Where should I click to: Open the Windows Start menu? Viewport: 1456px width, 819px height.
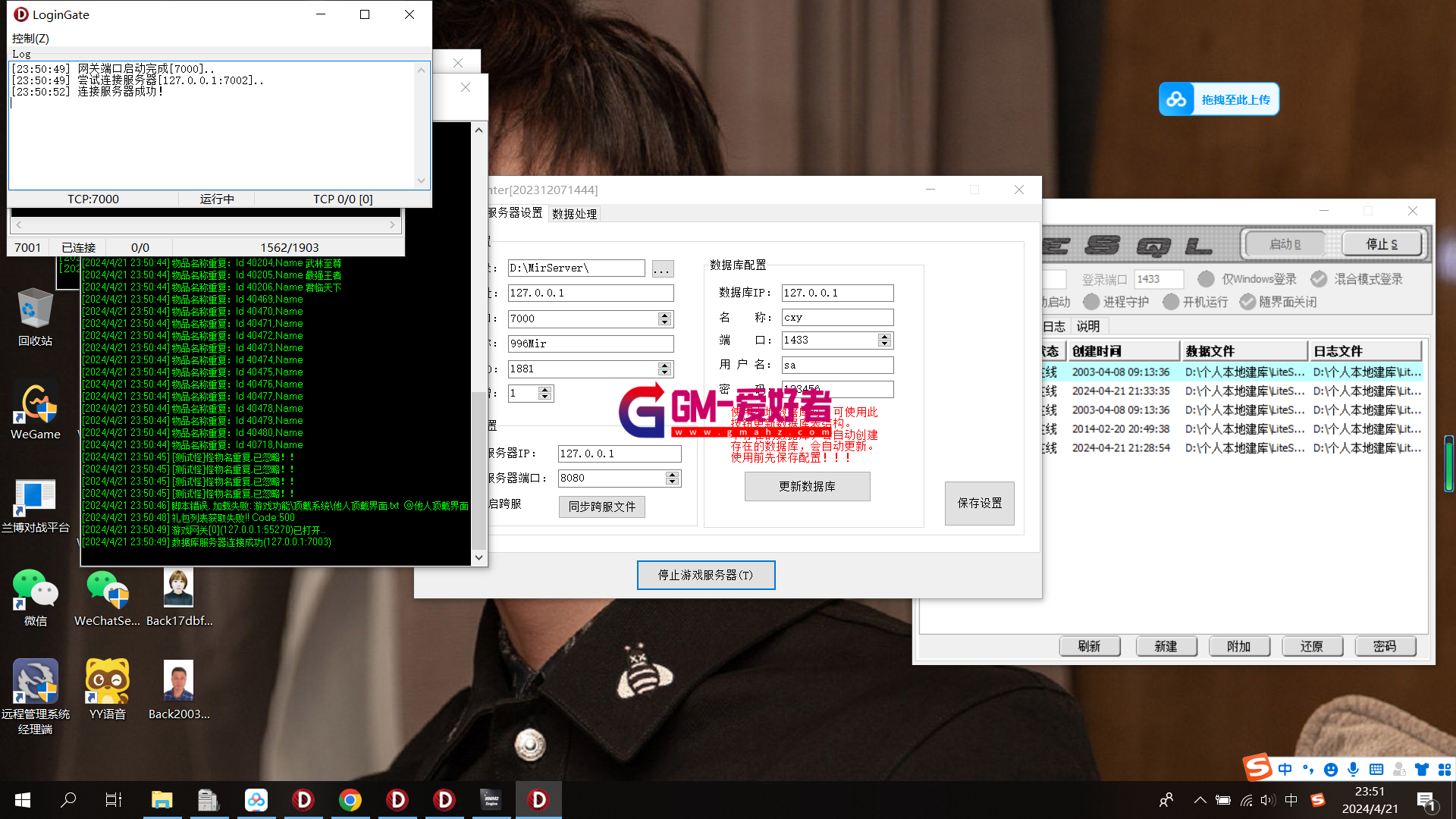click(23, 799)
